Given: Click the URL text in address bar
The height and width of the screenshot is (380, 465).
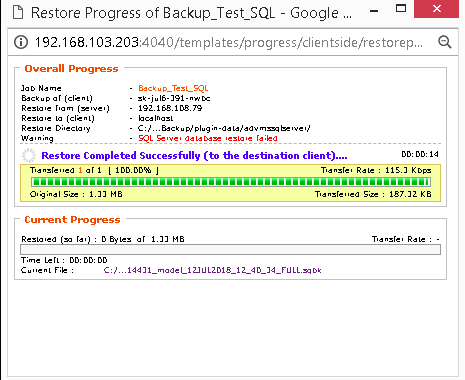Looking at the screenshot, I should point(229,43).
